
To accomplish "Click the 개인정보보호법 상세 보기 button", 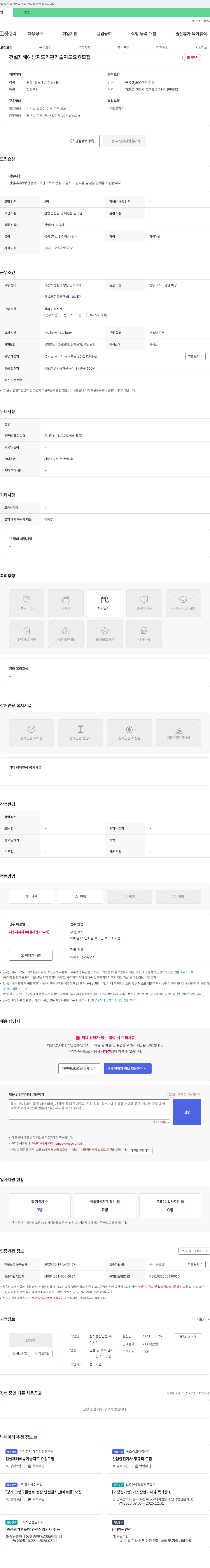I will tap(79, 1068).
